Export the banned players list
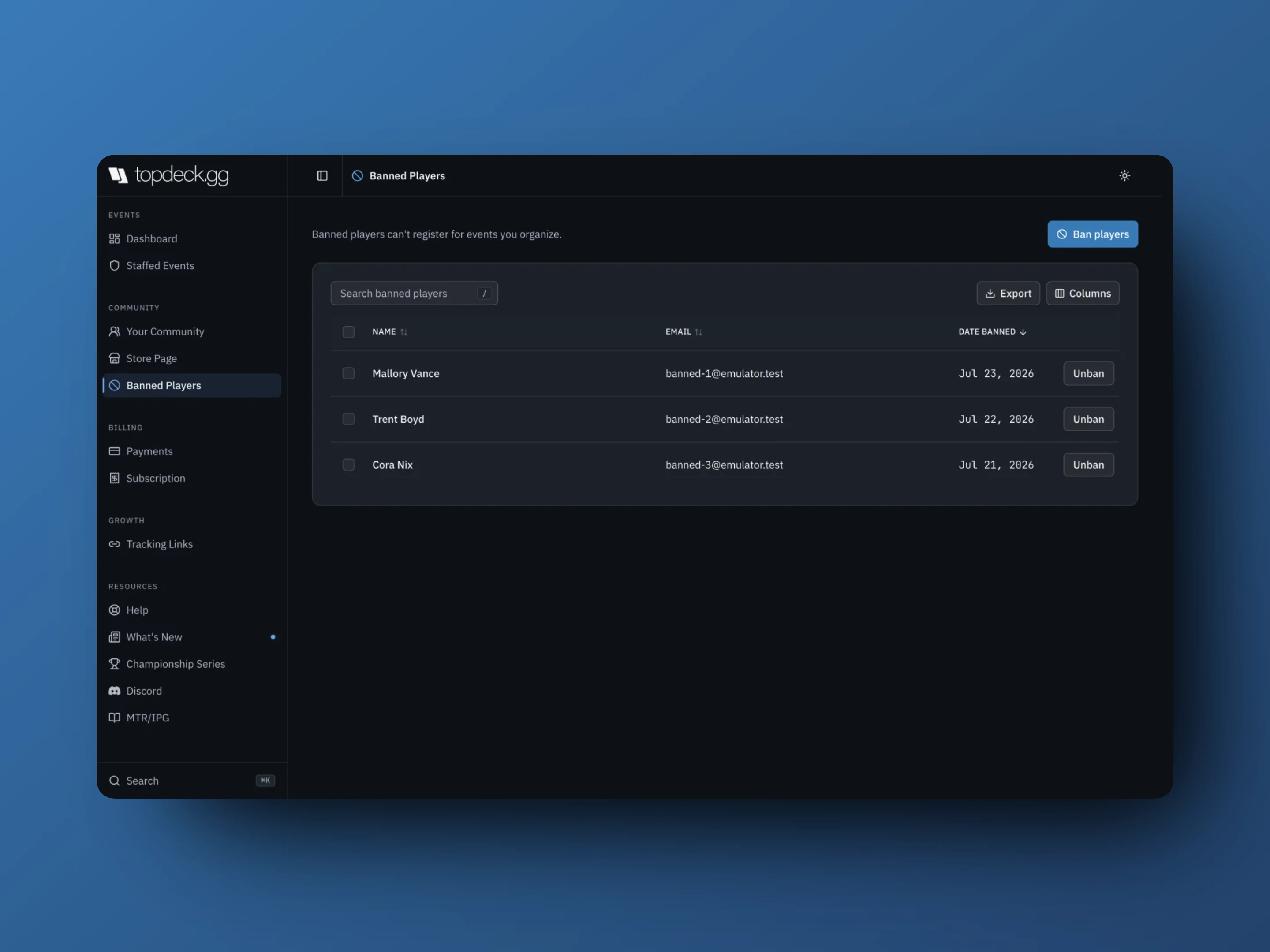 pyautogui.click(x=1008, y=293)
